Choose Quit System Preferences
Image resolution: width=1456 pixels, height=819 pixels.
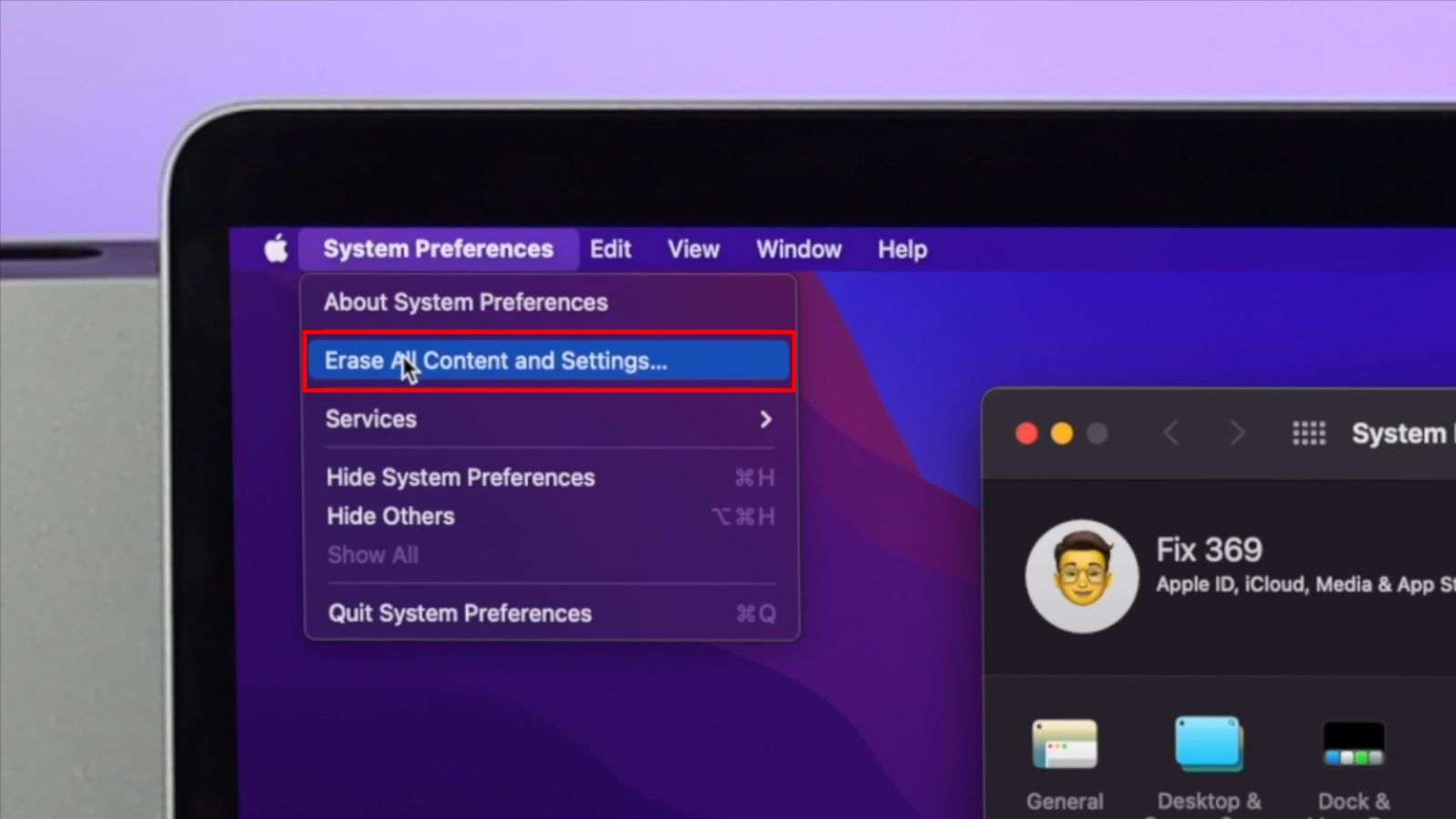(550, 613)
